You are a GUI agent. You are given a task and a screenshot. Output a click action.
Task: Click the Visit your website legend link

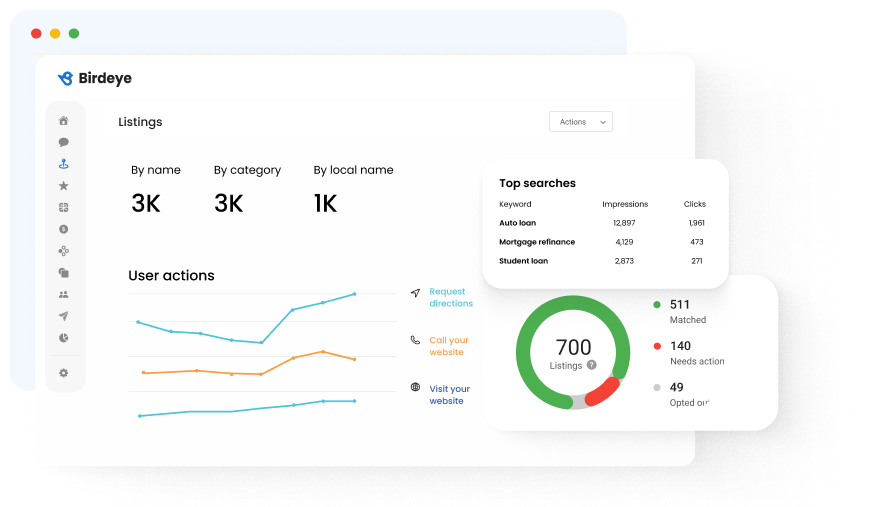(449, 395)
